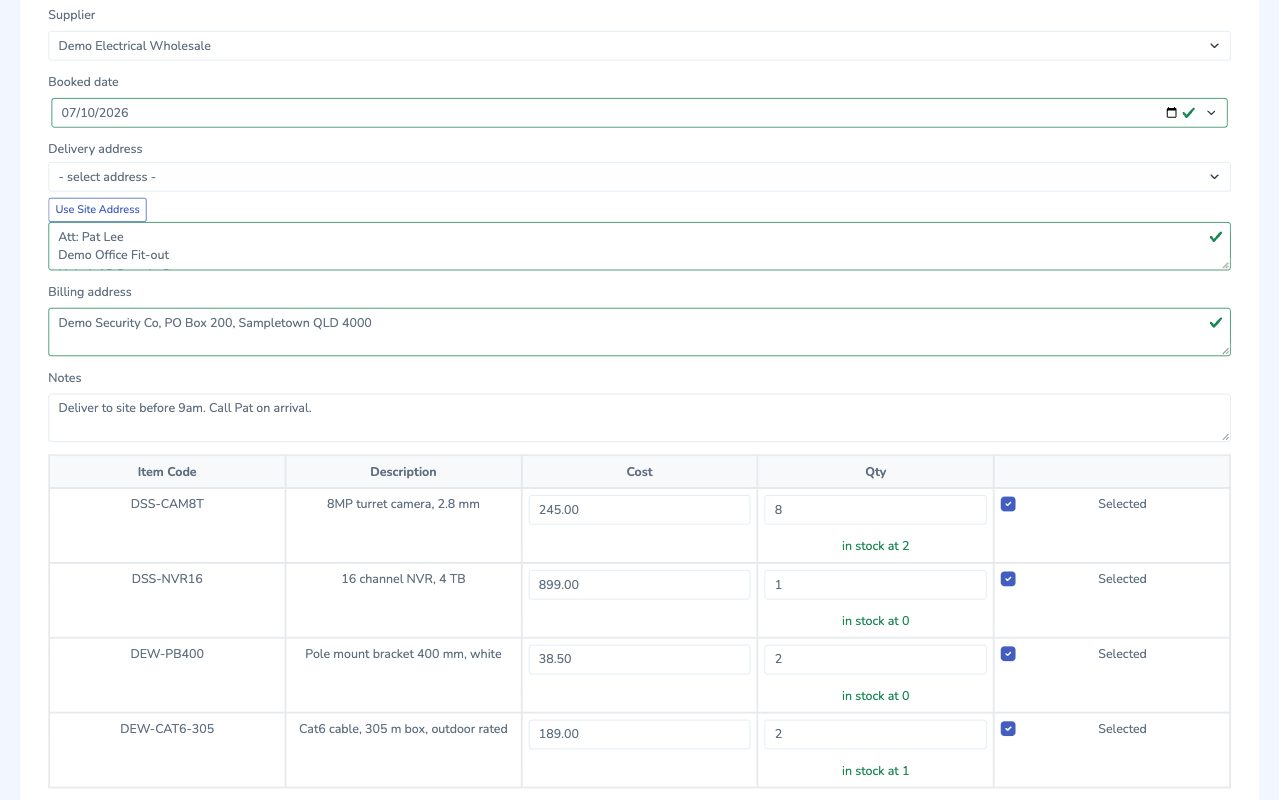Open the Supplier dropdown
The width and height of the screenshot is (1279, 800).
pyautogui.click(x=639, y=46)
